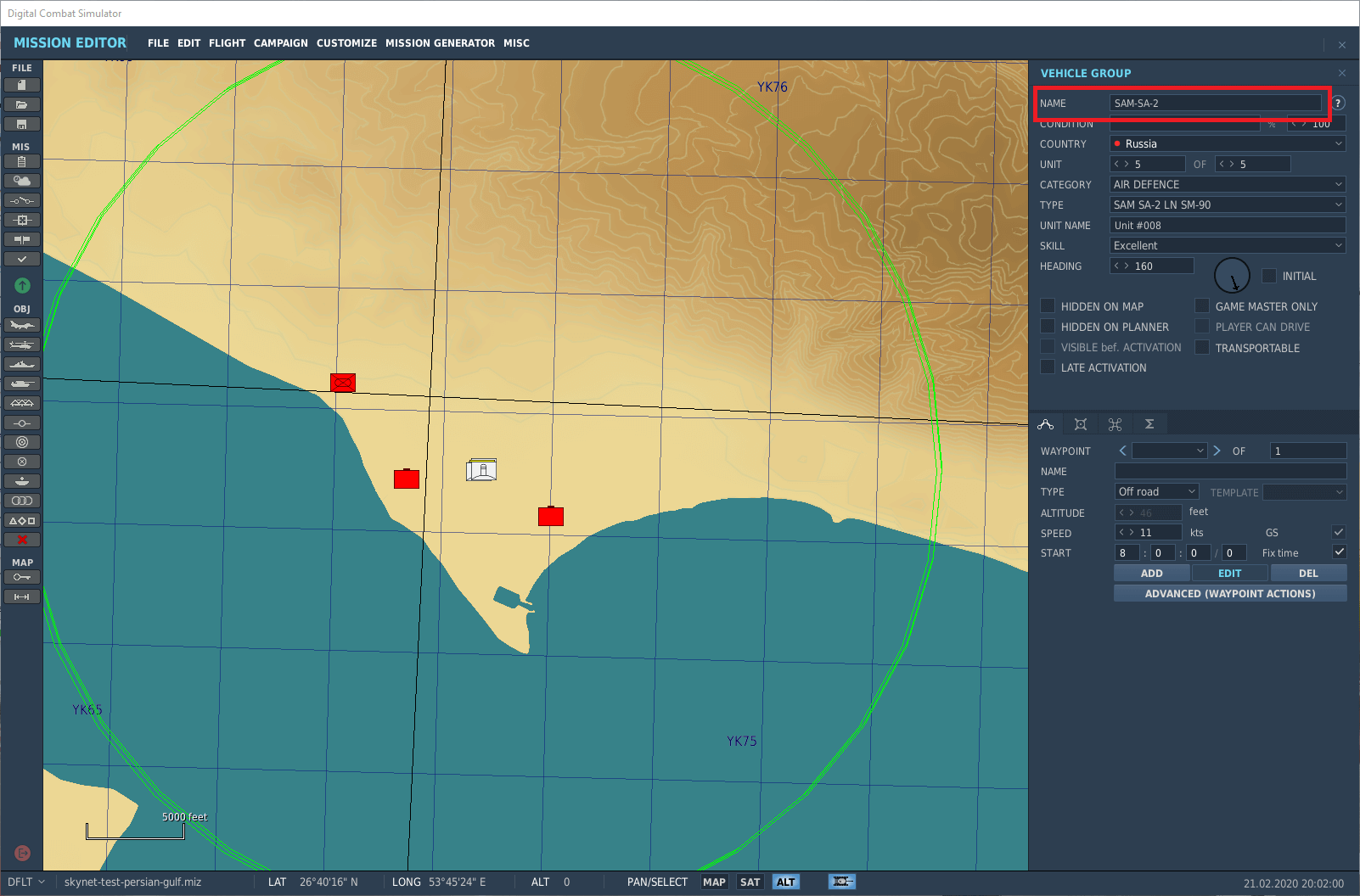
Task: Open the drone-shaped third panel tab
Action: pyautogui.click(x=1115, y=424)
